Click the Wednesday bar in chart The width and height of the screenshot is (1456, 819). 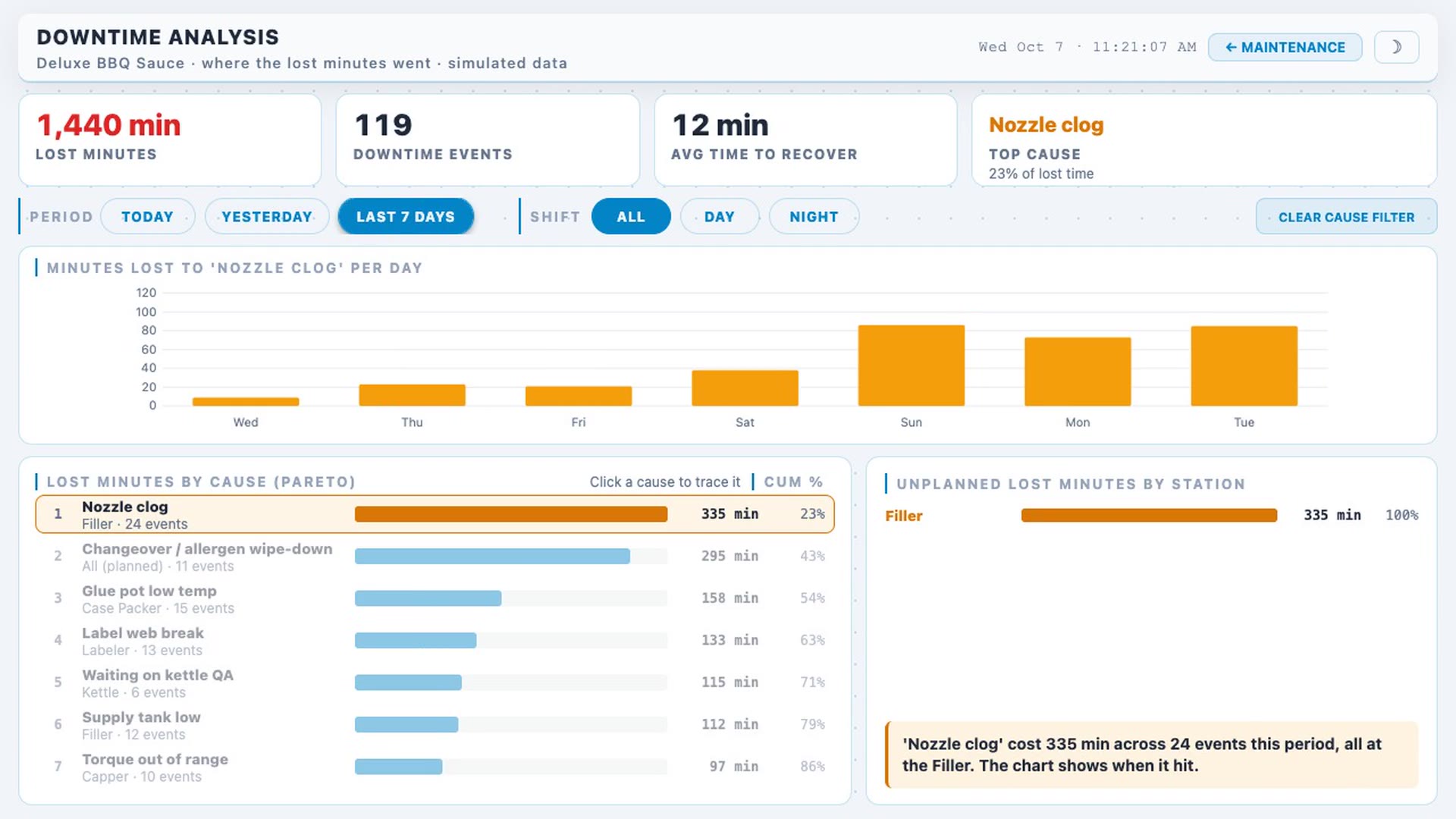246,401
